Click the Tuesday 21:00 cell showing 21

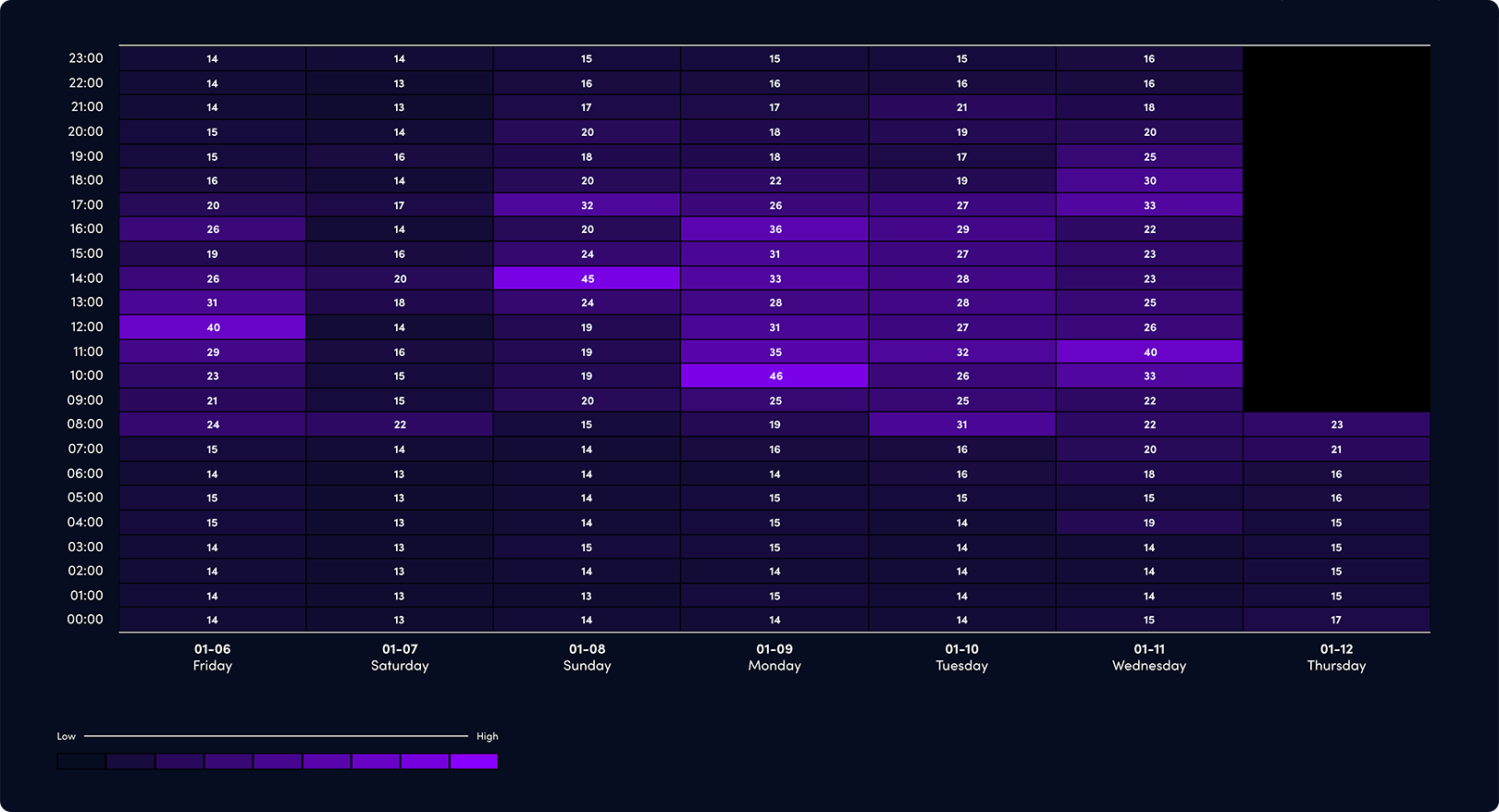pyautogui.click(x=961, y=107)
